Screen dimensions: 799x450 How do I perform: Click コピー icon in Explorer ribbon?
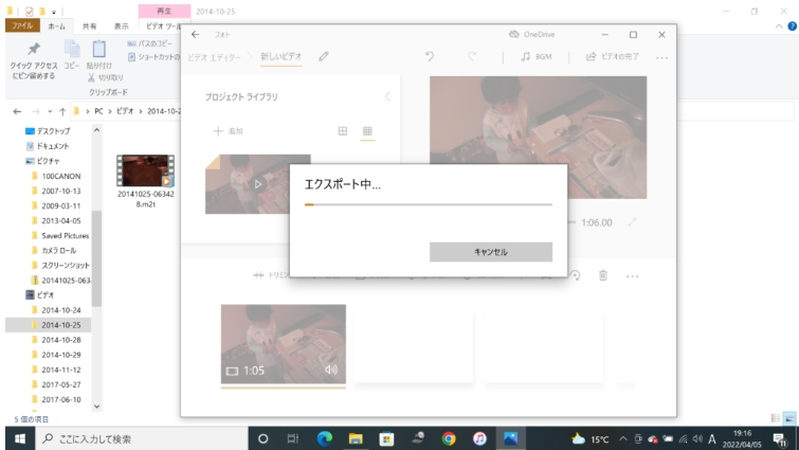[72, 55]
